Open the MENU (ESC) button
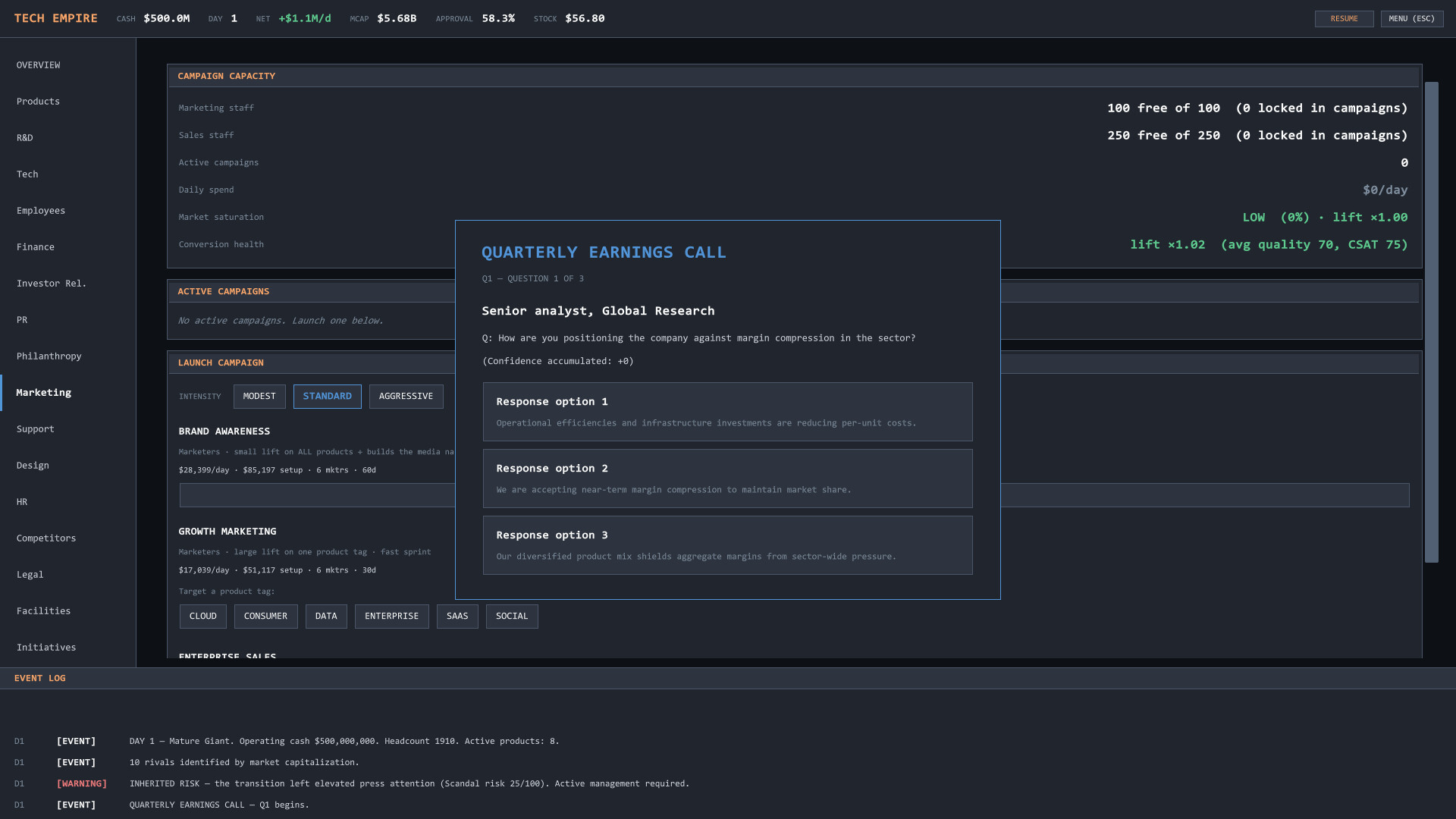 pos(1411,19)
